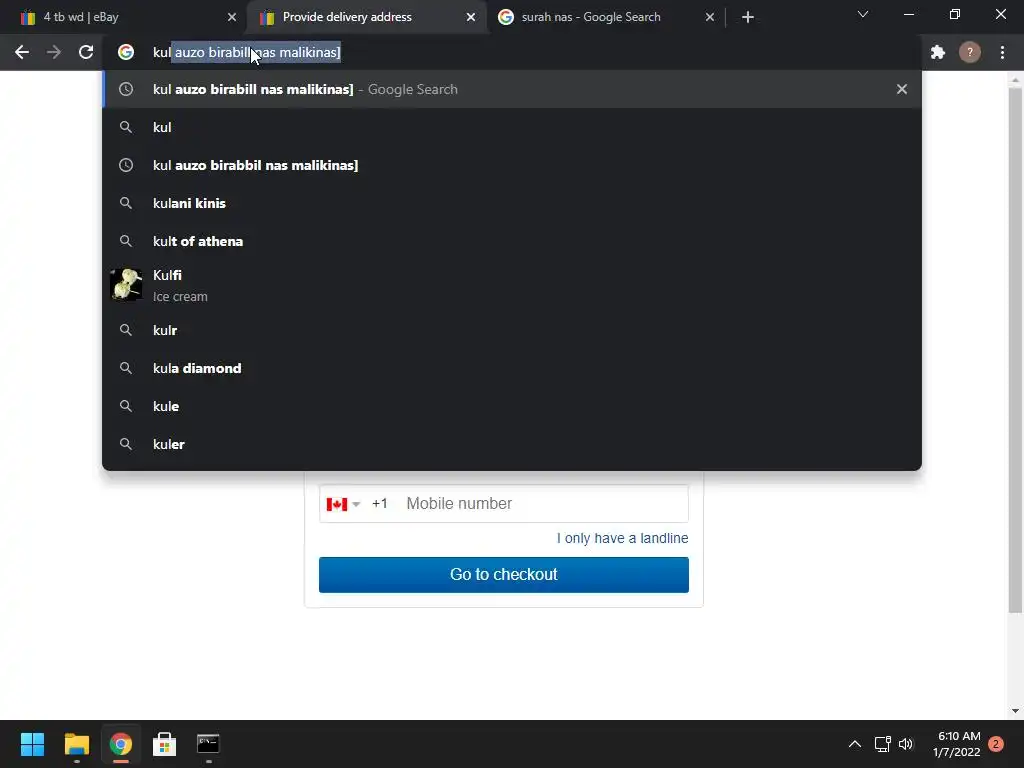Open Chrome's three-dot menu
This screenshot has width=1024, height=768.
tap(1002, 52)
